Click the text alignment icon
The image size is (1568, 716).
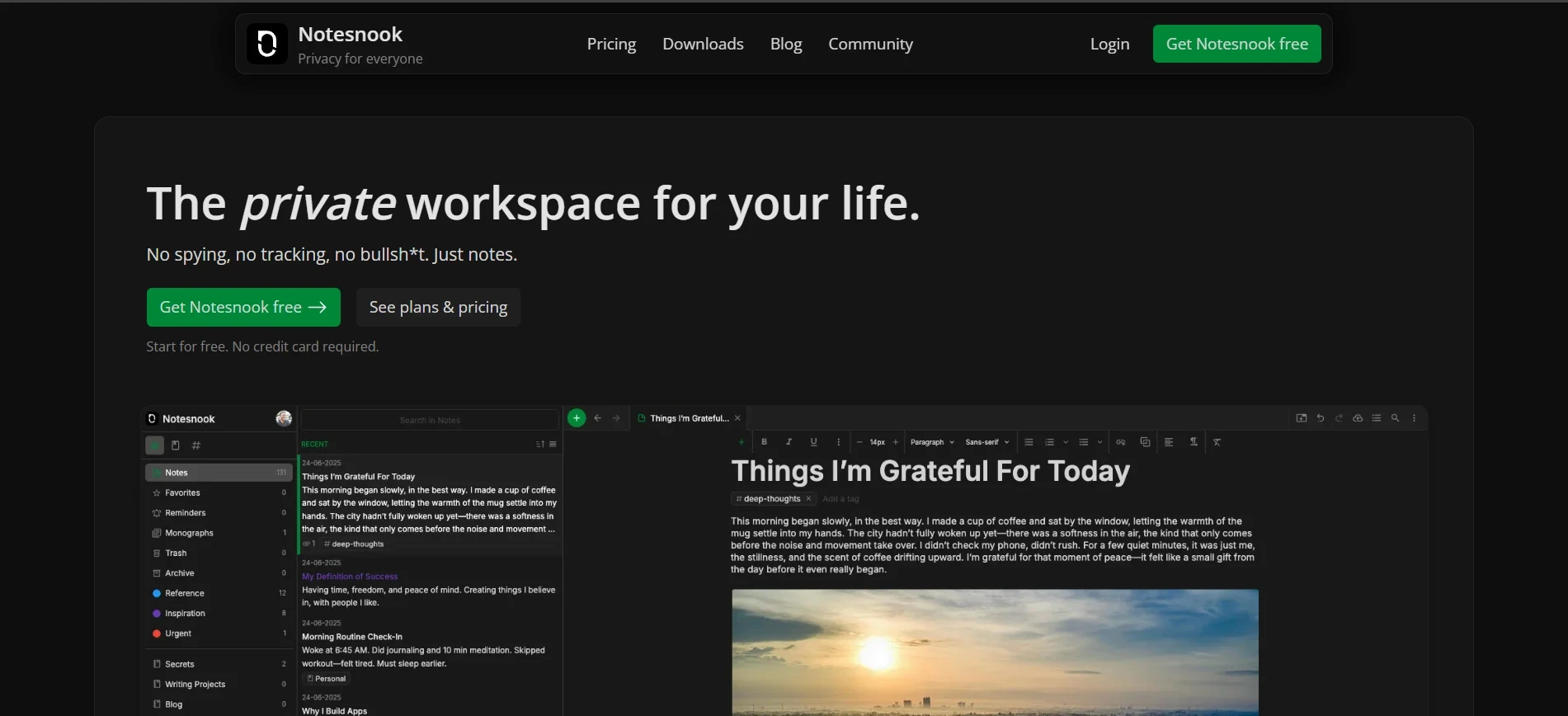[1169, 442]
